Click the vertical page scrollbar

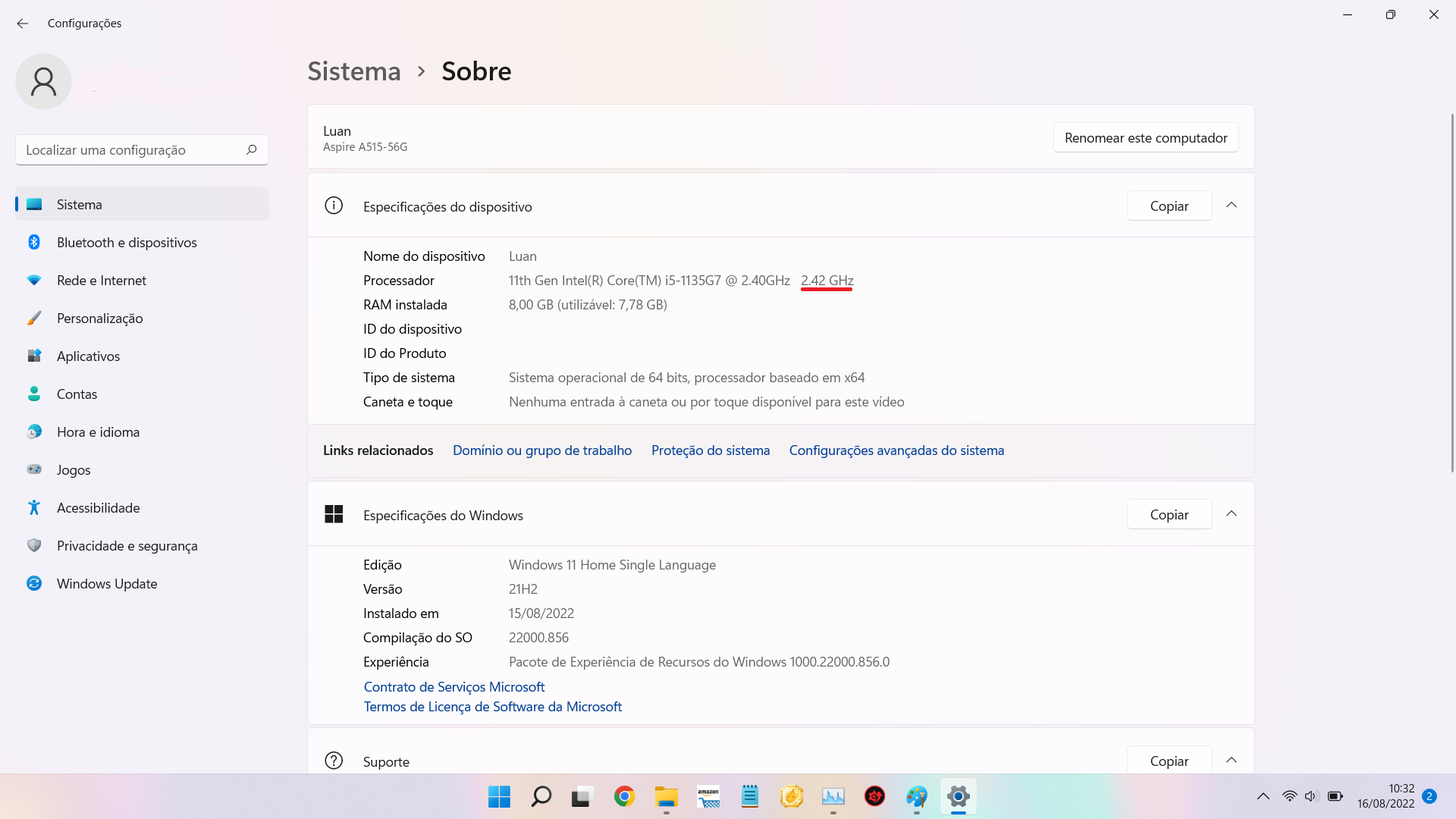(x=1452, y=293)
